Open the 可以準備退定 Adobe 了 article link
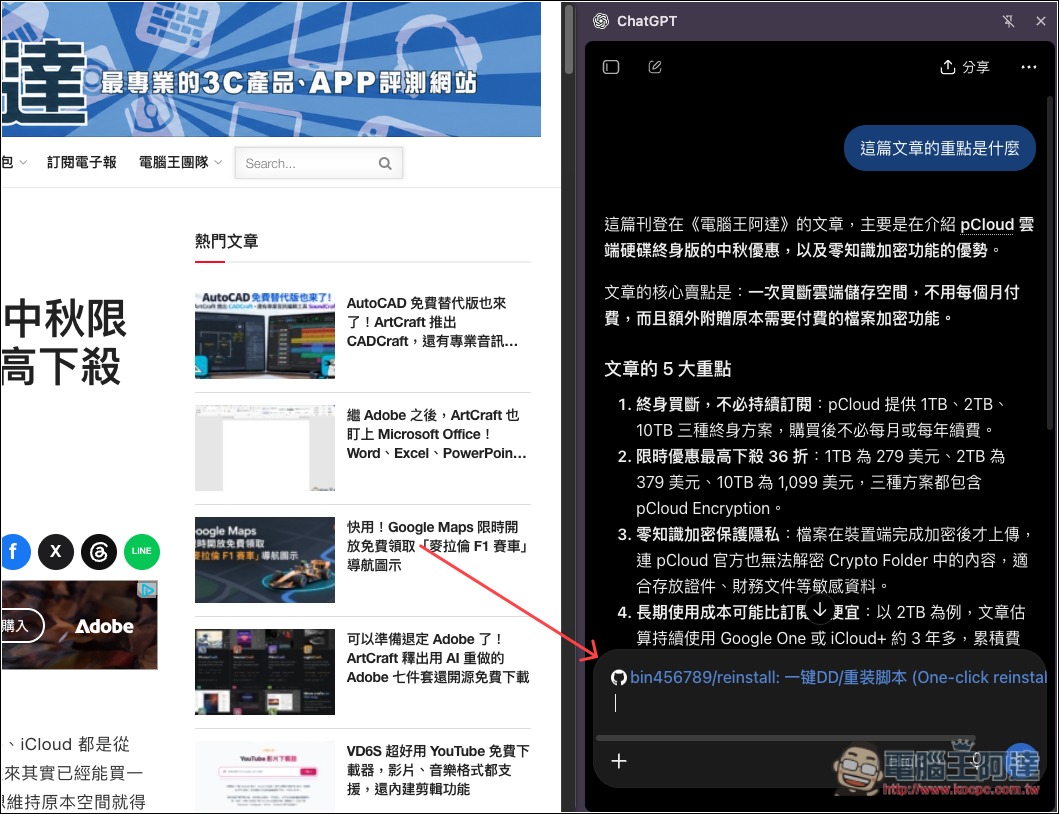1059x814 pixels. [x=438, y=658]
